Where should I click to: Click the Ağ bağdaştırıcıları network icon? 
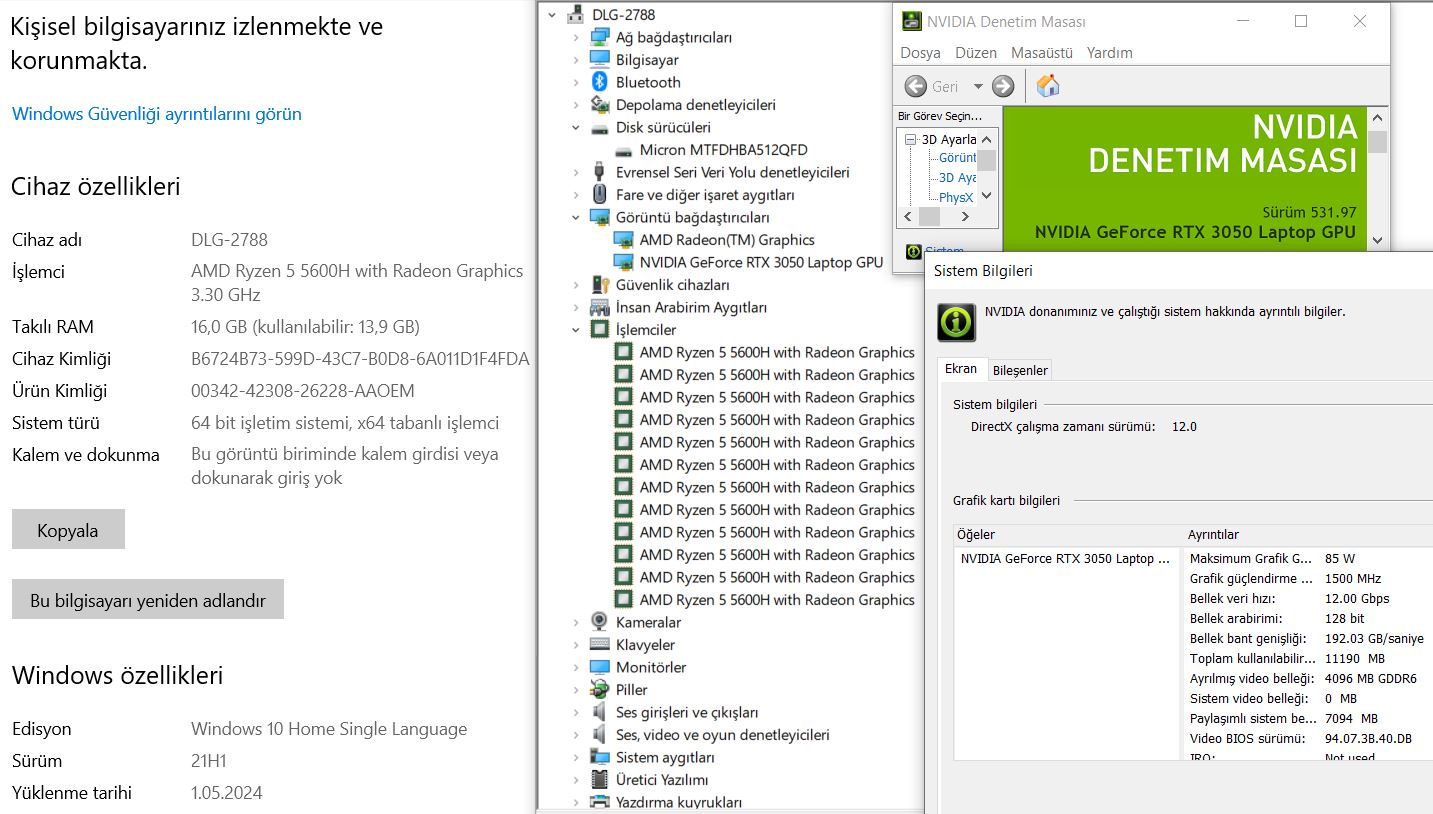pos(599,37)
